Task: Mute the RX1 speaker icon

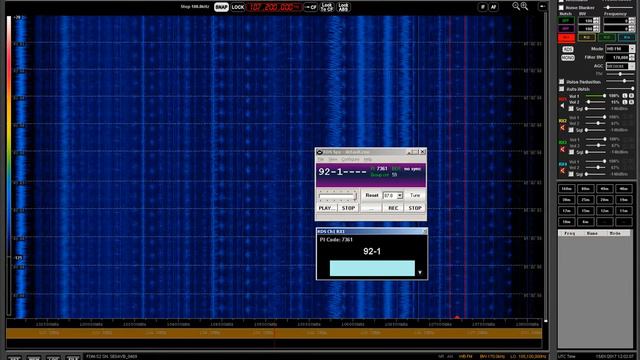Action: coord(563,106)
